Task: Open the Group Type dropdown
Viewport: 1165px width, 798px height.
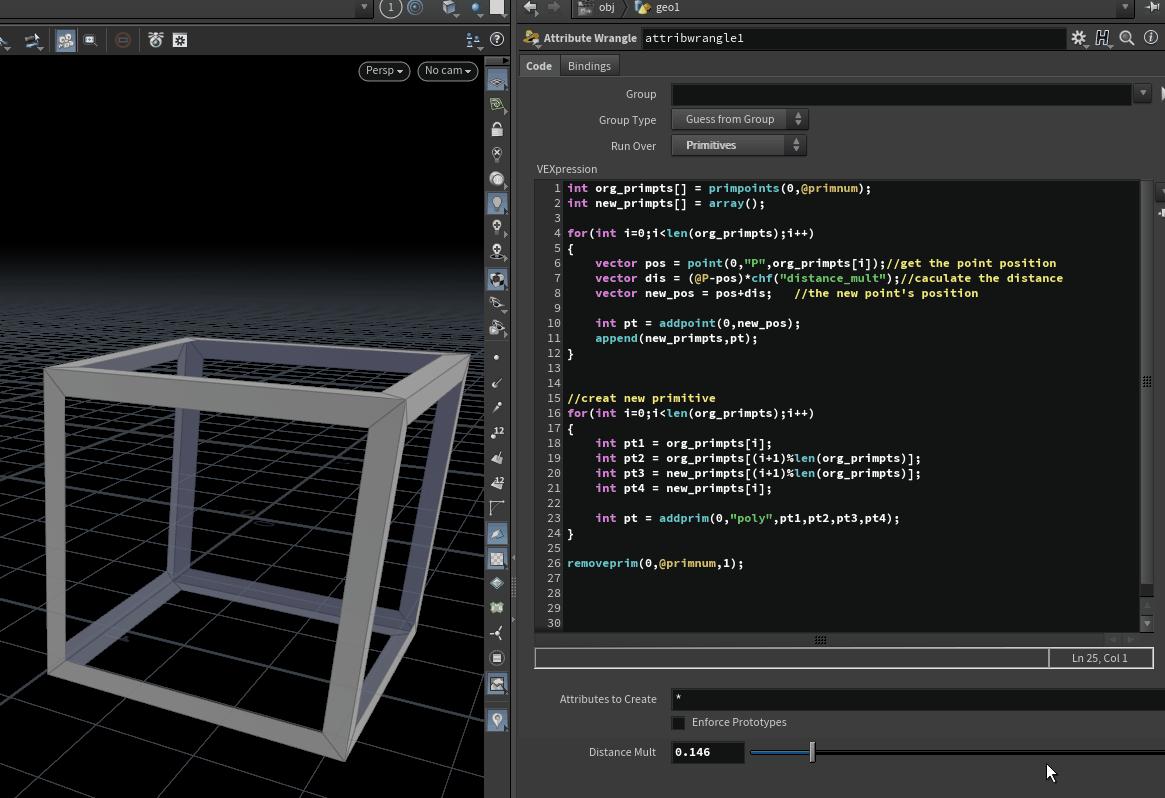Action: point(739,120)
